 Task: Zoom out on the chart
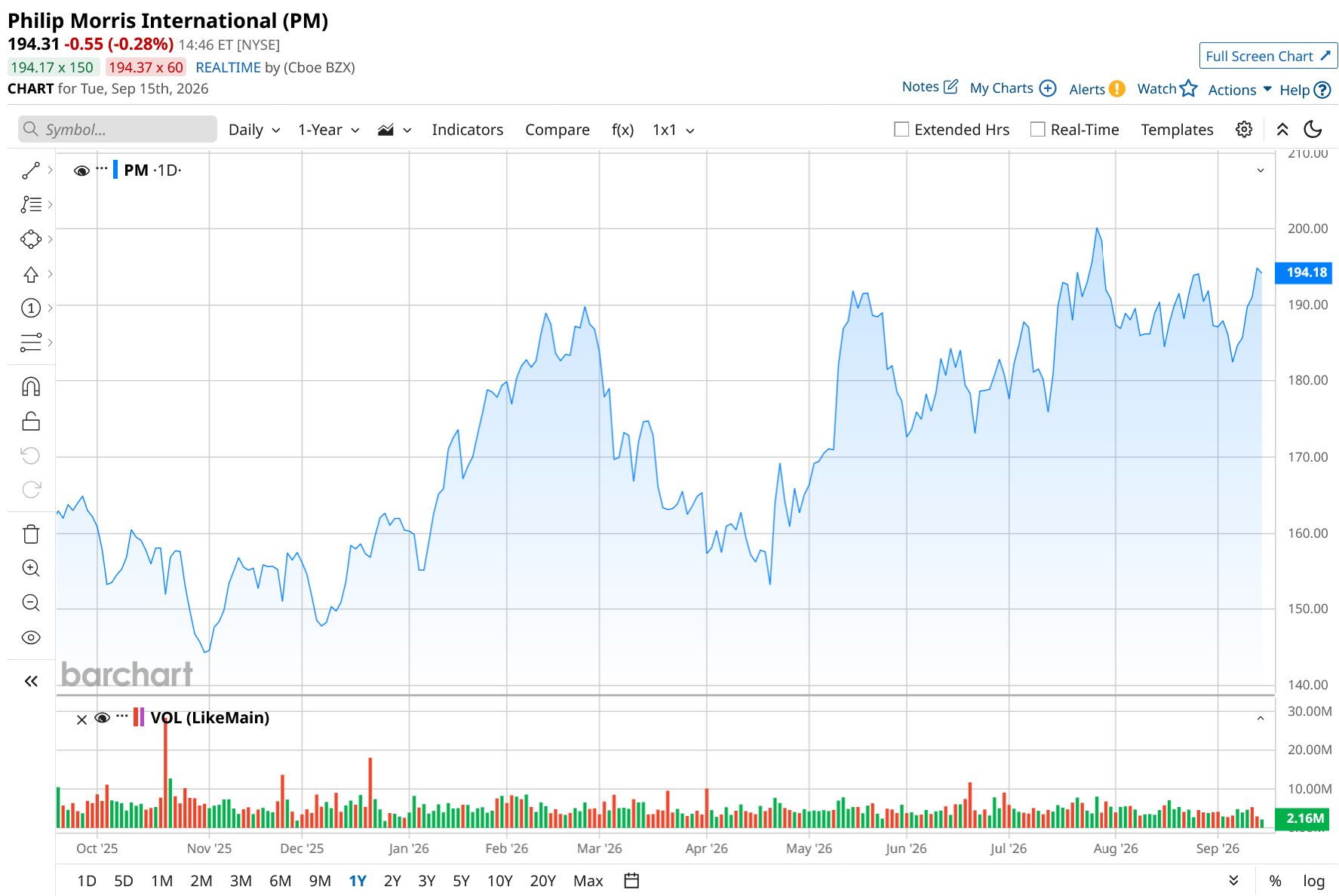tap(31, 603)
